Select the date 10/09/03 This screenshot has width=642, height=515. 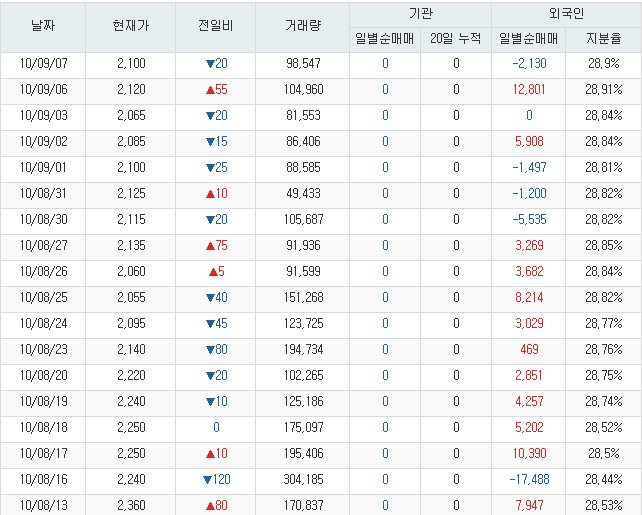pyautogui.click(x=43, y=115)
